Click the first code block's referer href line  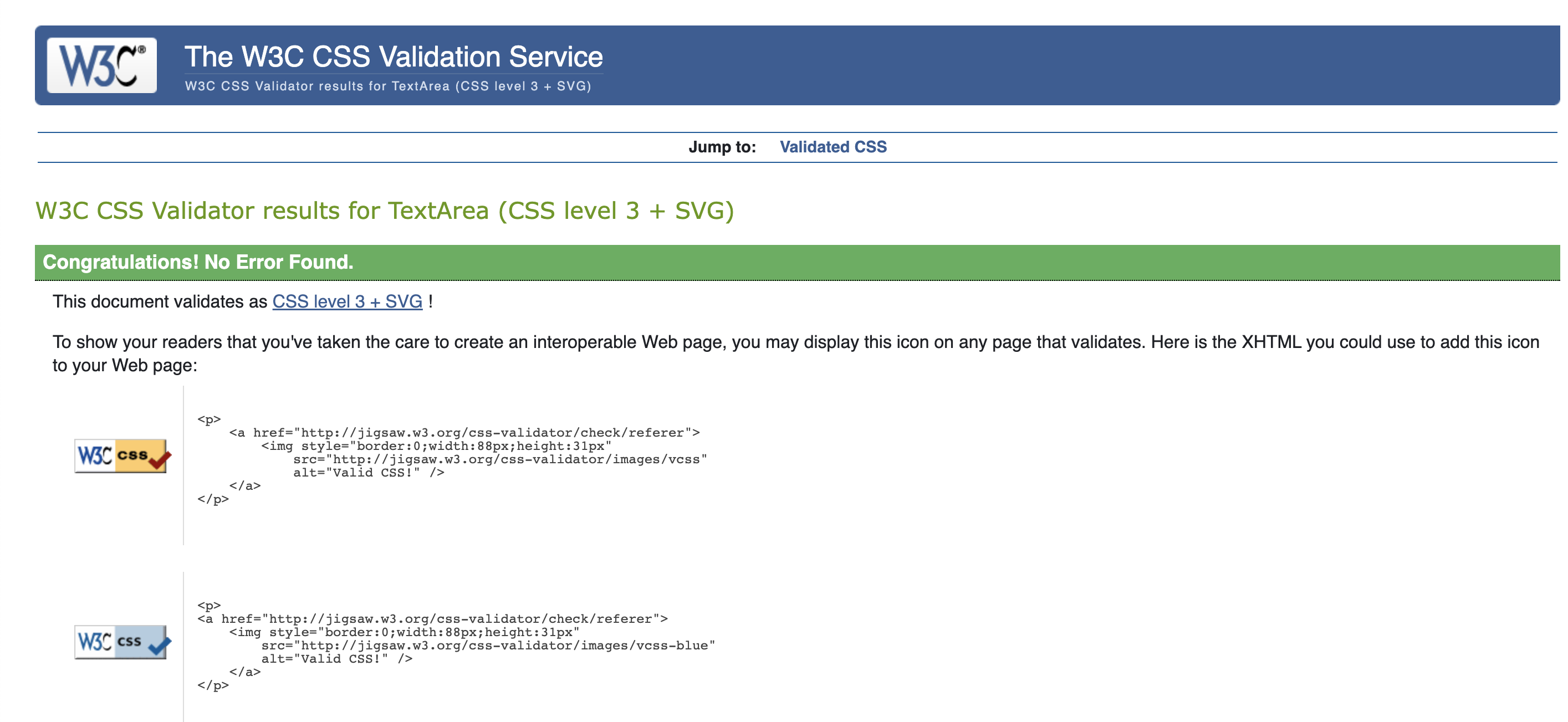(464, 433)
